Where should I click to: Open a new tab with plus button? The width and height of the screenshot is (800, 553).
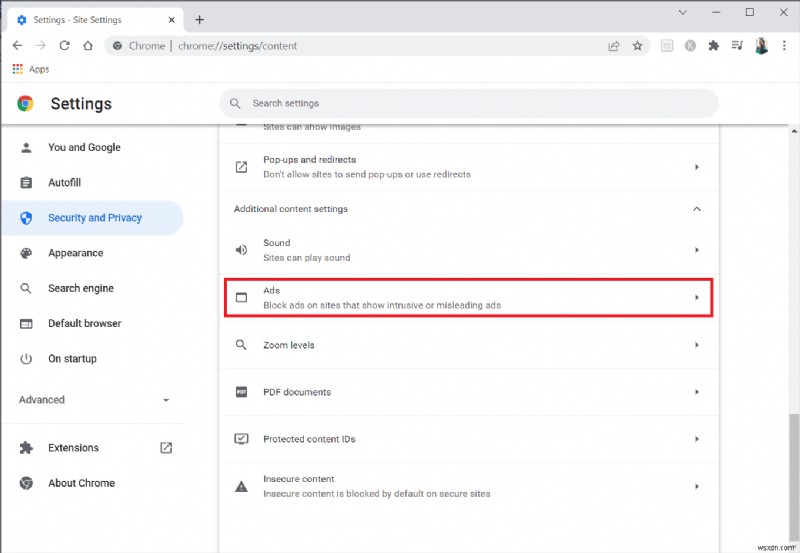[x=200, y=19]
